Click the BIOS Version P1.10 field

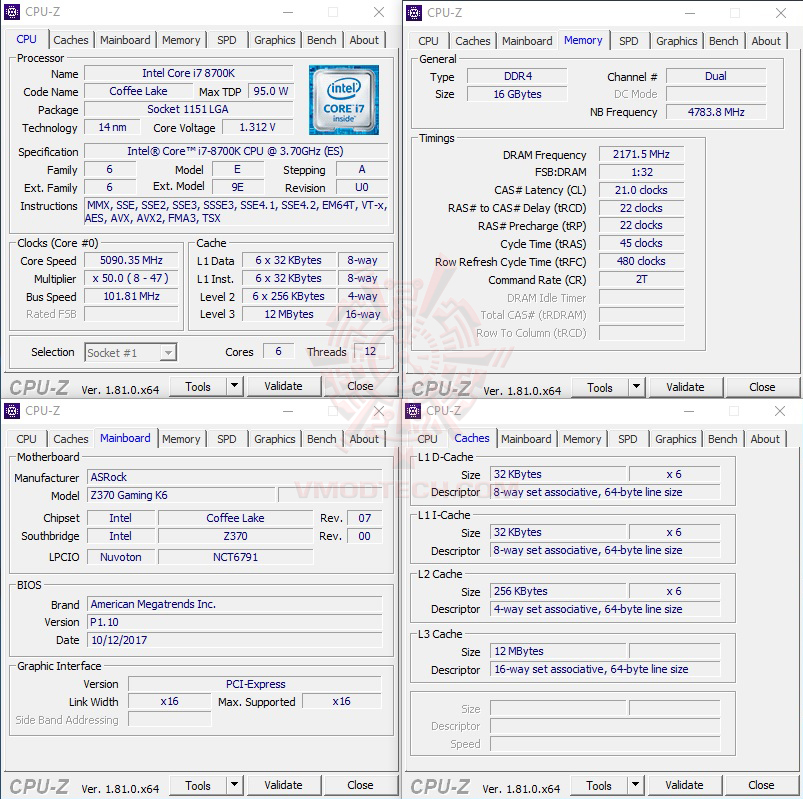tap(235, 622)
